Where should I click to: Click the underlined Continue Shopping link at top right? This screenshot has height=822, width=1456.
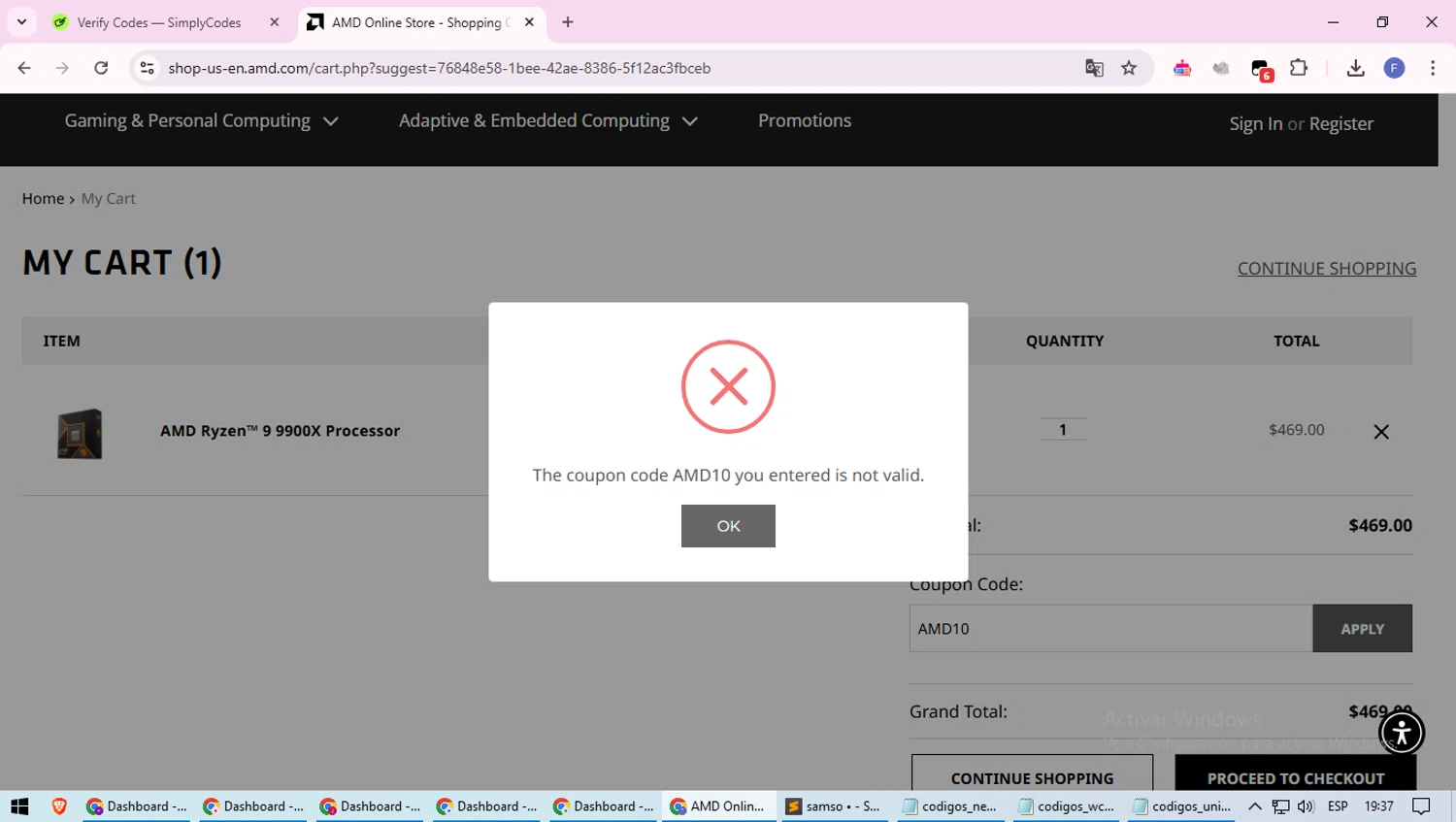tap(1327, 269)
